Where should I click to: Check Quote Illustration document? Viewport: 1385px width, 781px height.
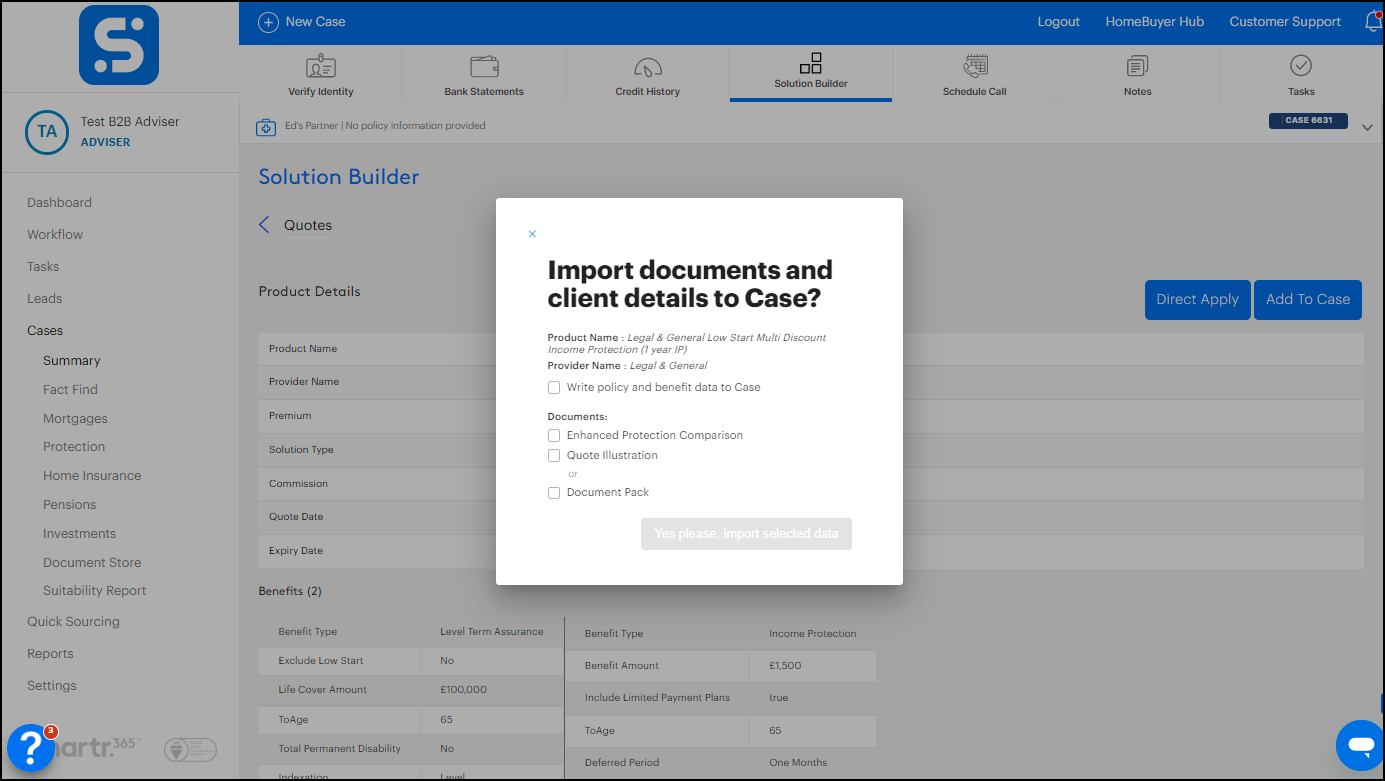(x=554, y=456)
